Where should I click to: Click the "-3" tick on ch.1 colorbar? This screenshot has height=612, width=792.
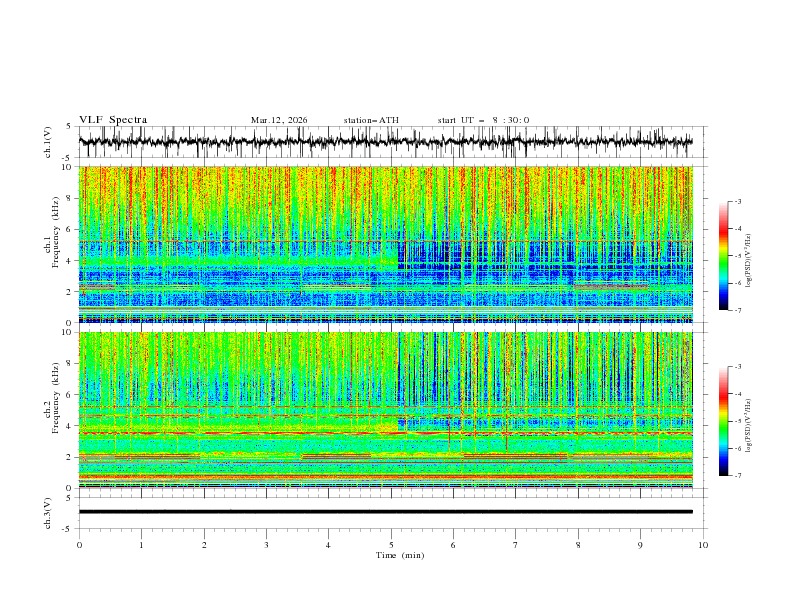pos(738,201)
